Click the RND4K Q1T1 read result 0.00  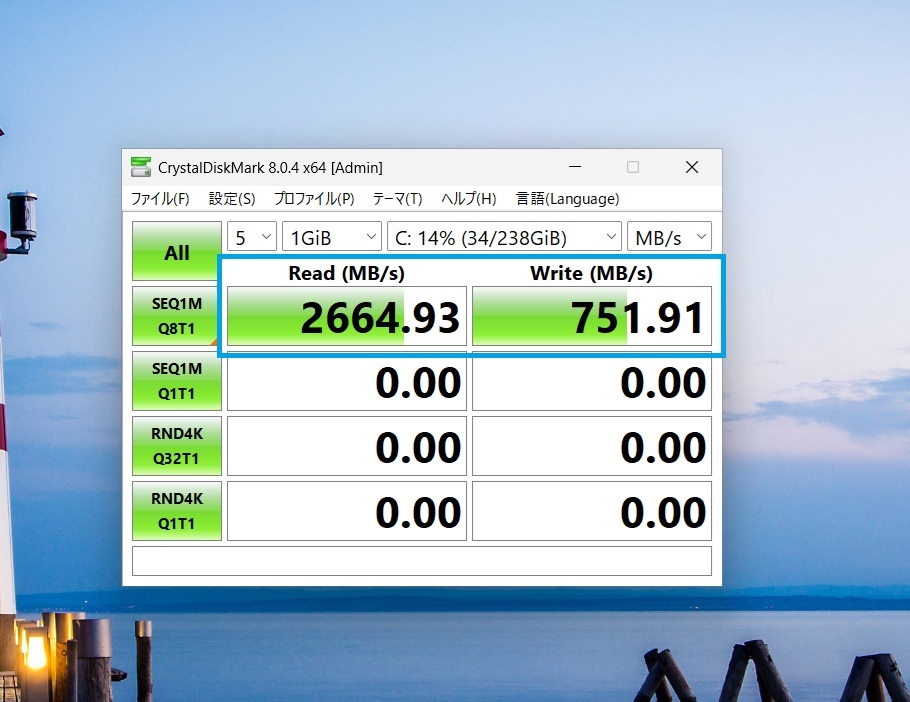click(x=347, y=511)
